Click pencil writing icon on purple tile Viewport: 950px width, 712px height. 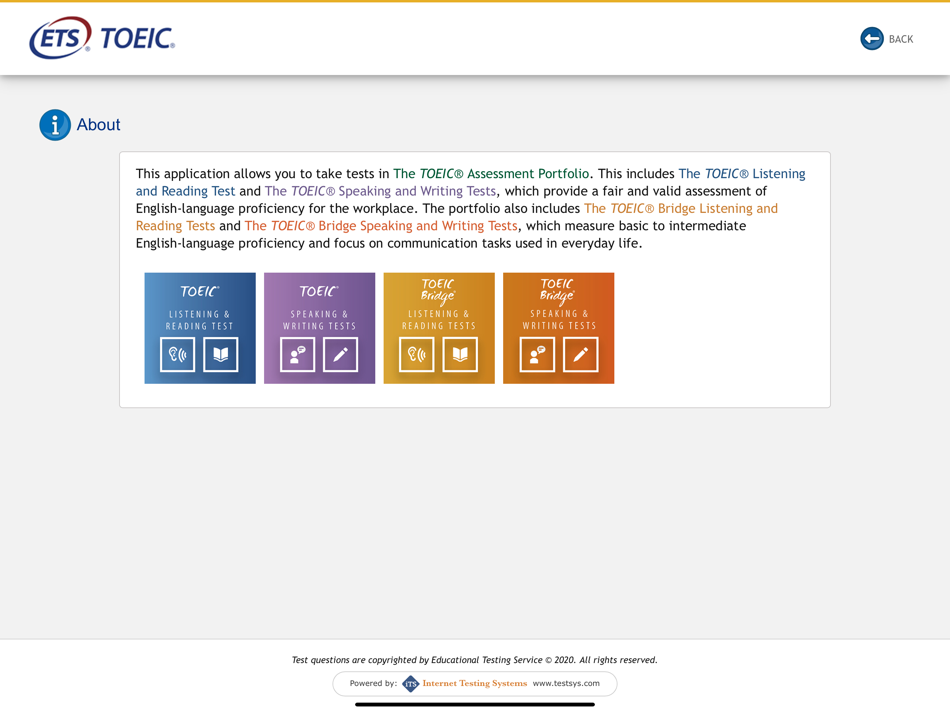340,354
